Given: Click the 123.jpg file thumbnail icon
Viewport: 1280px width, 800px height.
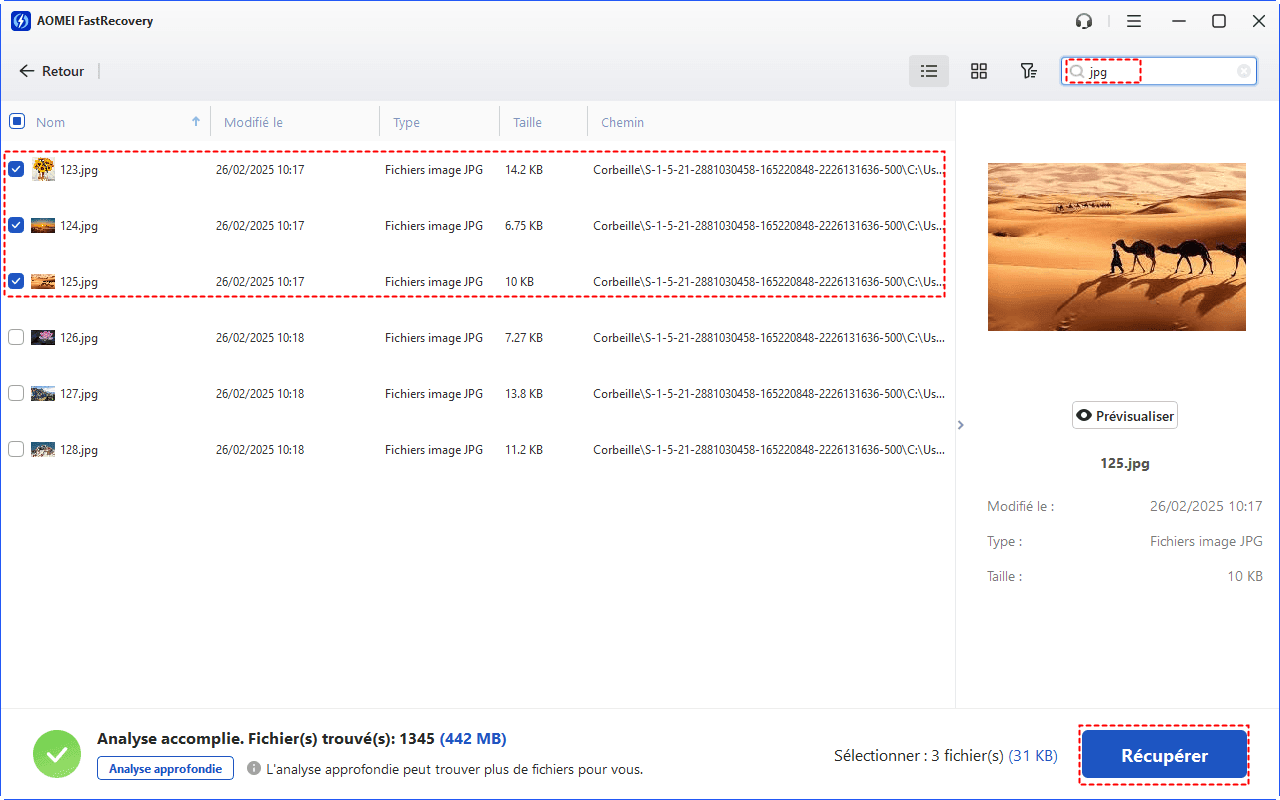Looking at the screenshot, I should tap(43, 169).
